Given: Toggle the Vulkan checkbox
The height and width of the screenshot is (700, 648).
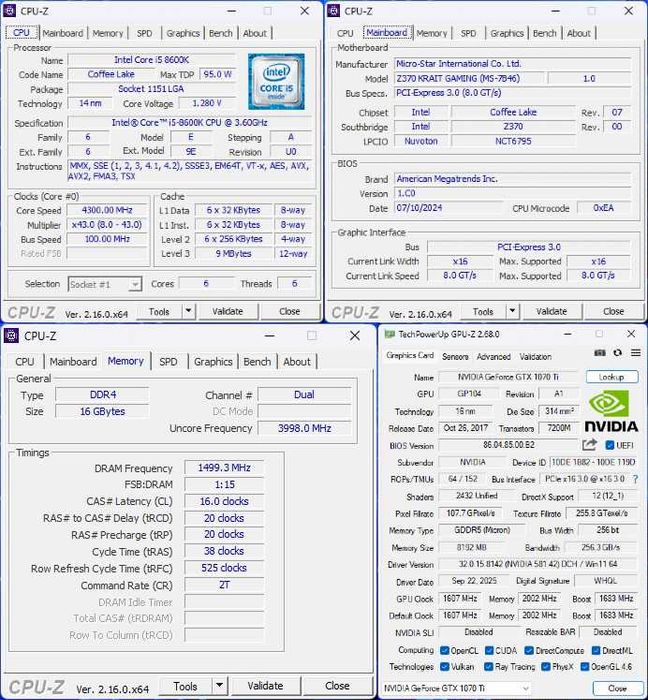Looking at the screenshot, I should 444,667.
